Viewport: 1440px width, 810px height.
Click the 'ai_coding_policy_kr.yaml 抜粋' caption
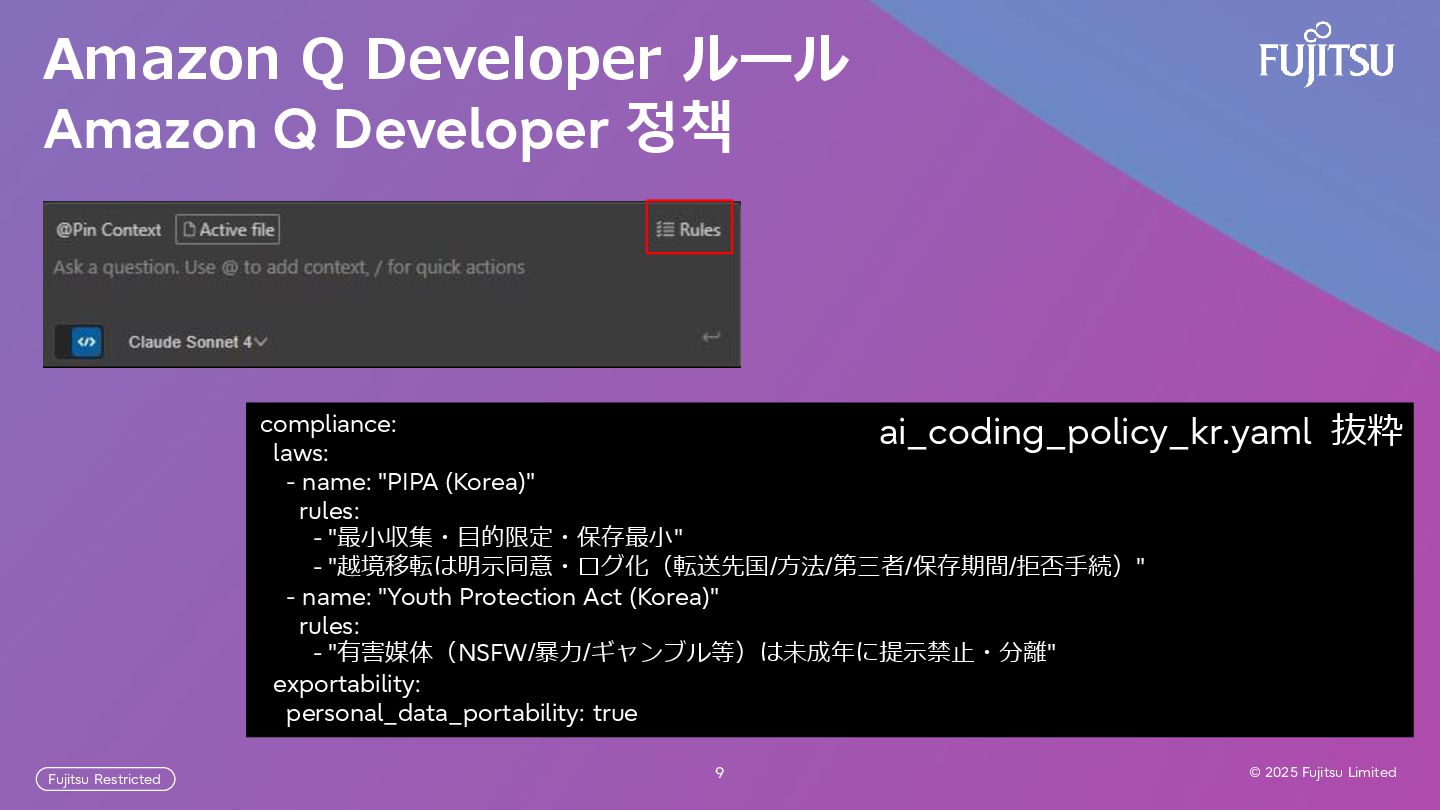(x=1141, y=432)
